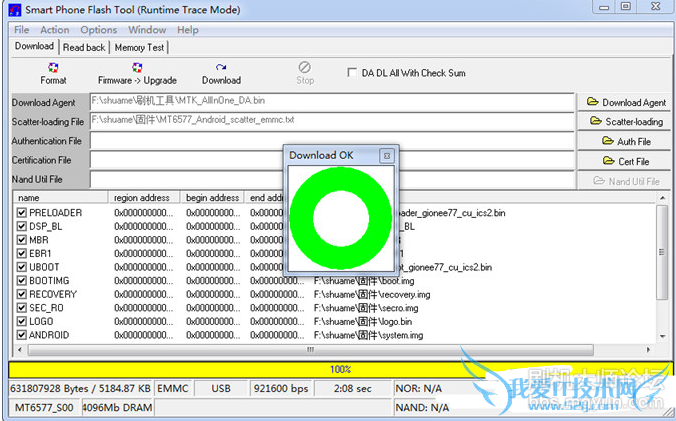Close the Download OK popup
This screenshot has height=421, width=676.
click(x=387, y=156)
